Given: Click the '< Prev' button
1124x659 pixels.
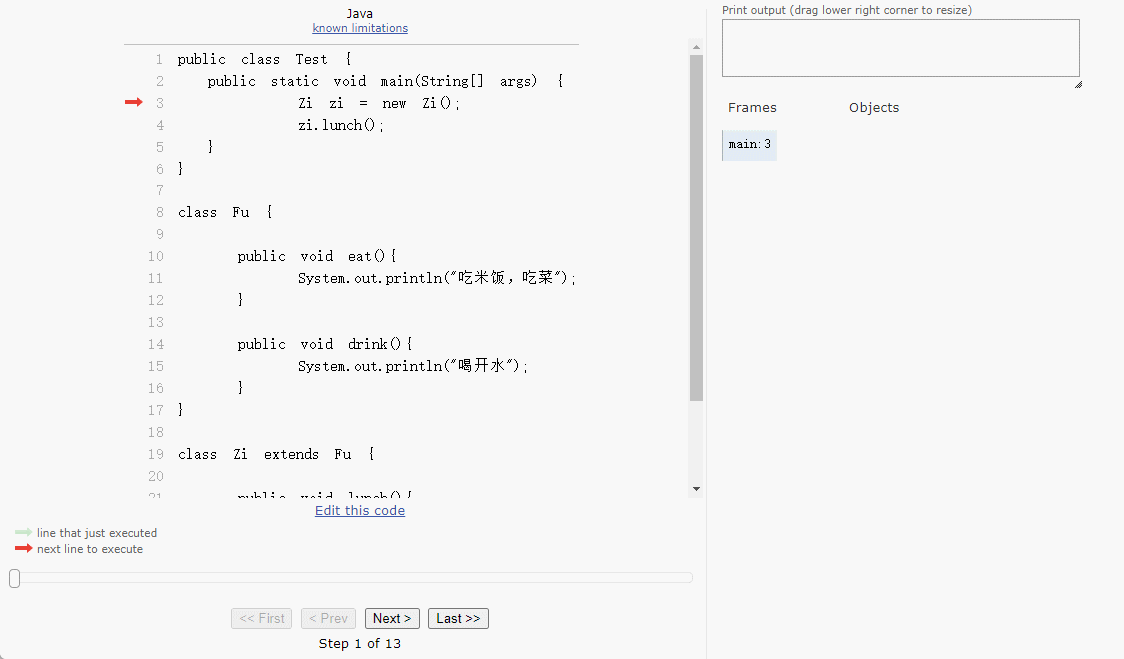Looking at the screenshot, I should point(327,618).
